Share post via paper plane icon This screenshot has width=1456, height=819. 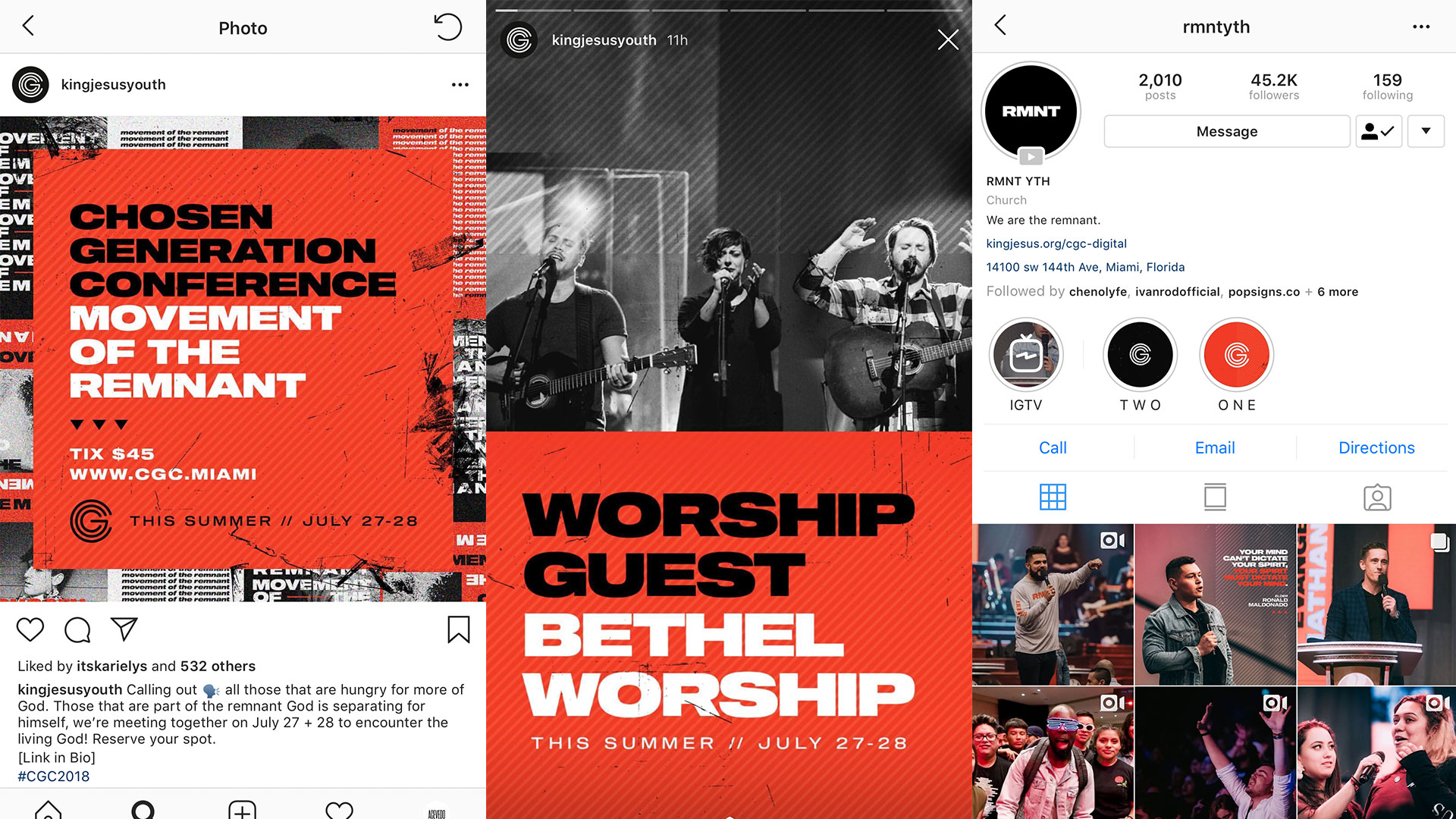click(124, 629)
